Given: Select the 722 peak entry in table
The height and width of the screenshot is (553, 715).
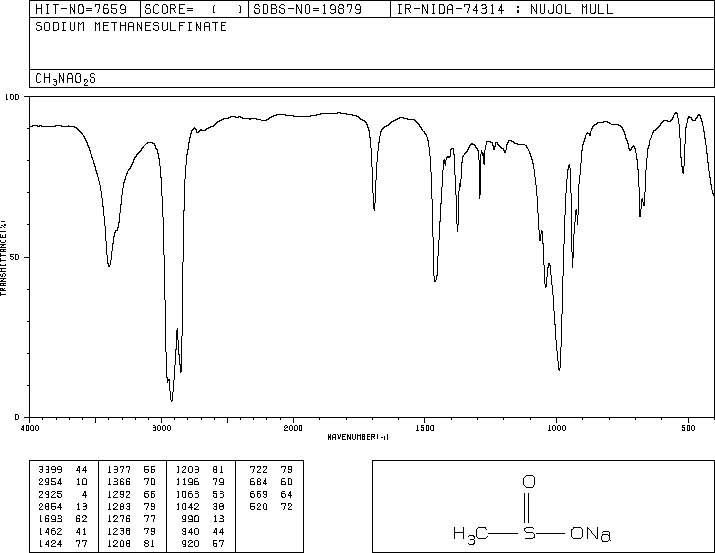Looking at the screenshot, I should point(271,470).
